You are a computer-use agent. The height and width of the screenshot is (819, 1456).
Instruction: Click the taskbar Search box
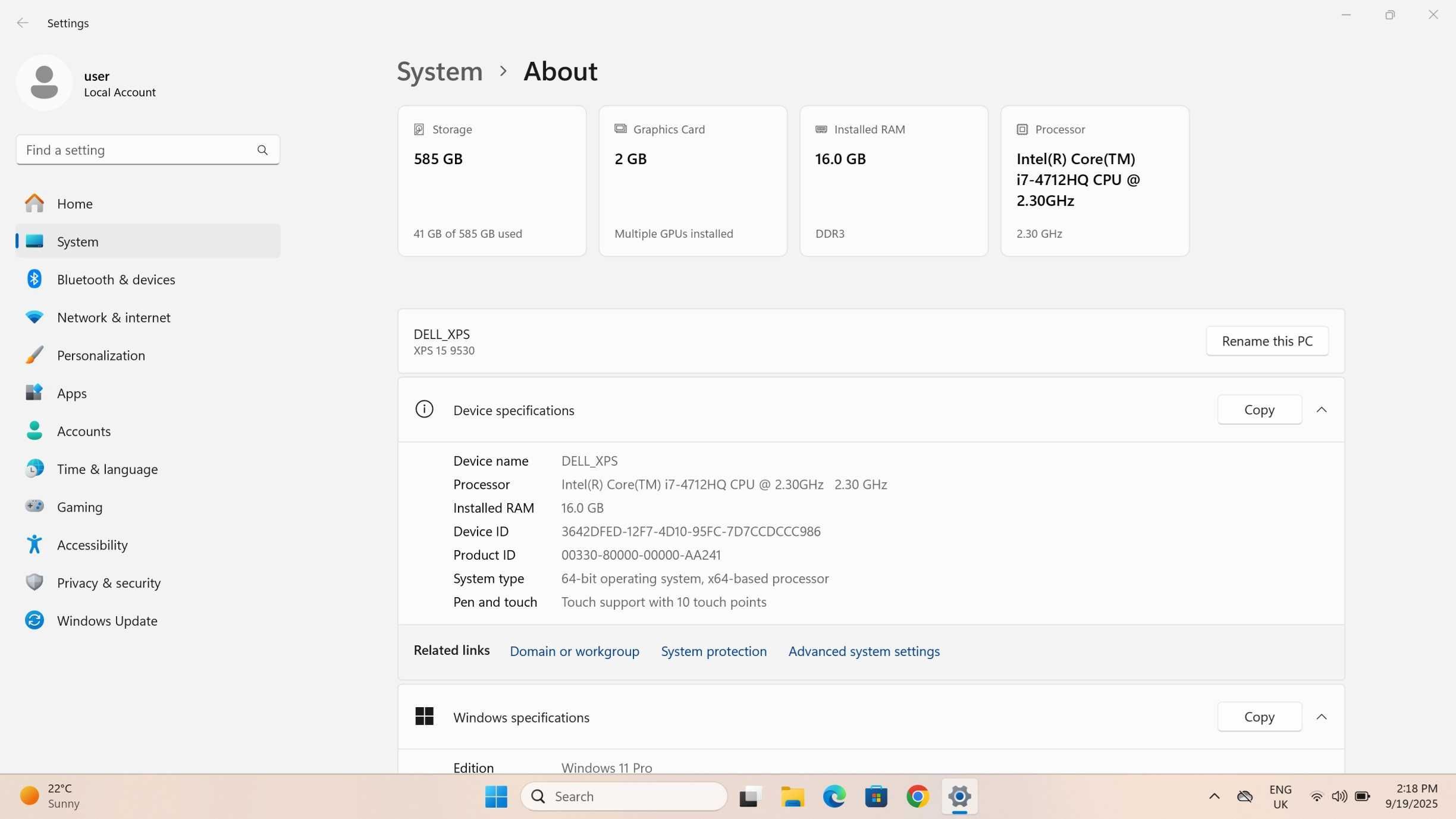pyautogui.click(x=624, y=796)
